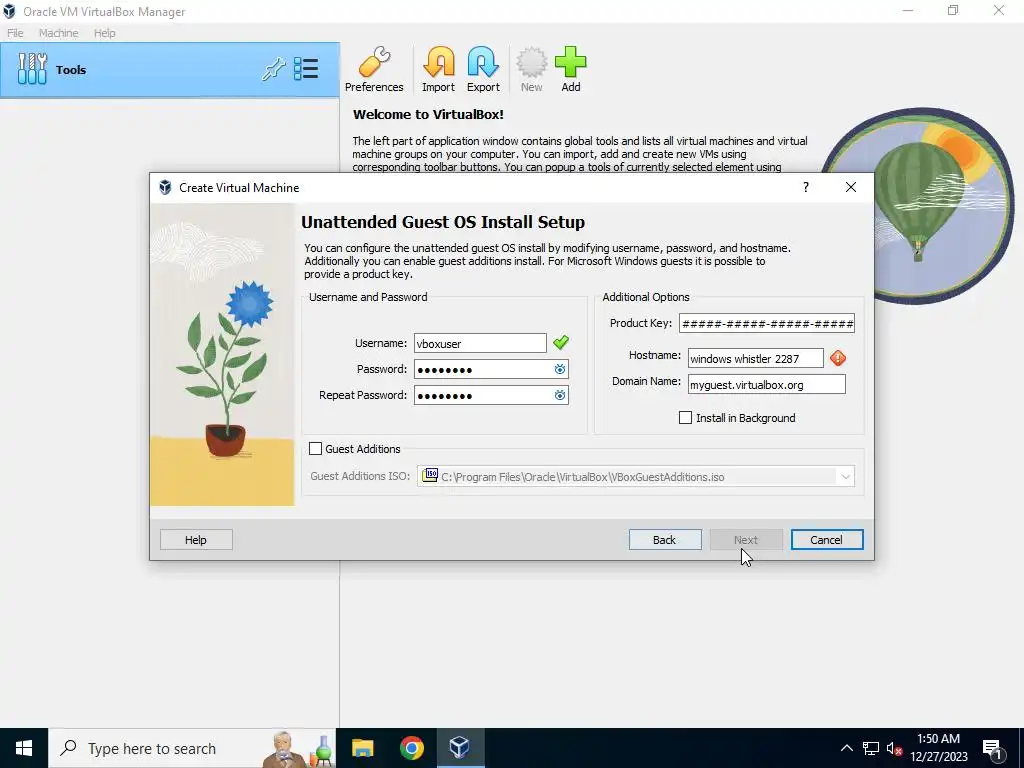The image size is (1024, 768).
Task: Select the Tools item in left panel
Action: point(170,70)
